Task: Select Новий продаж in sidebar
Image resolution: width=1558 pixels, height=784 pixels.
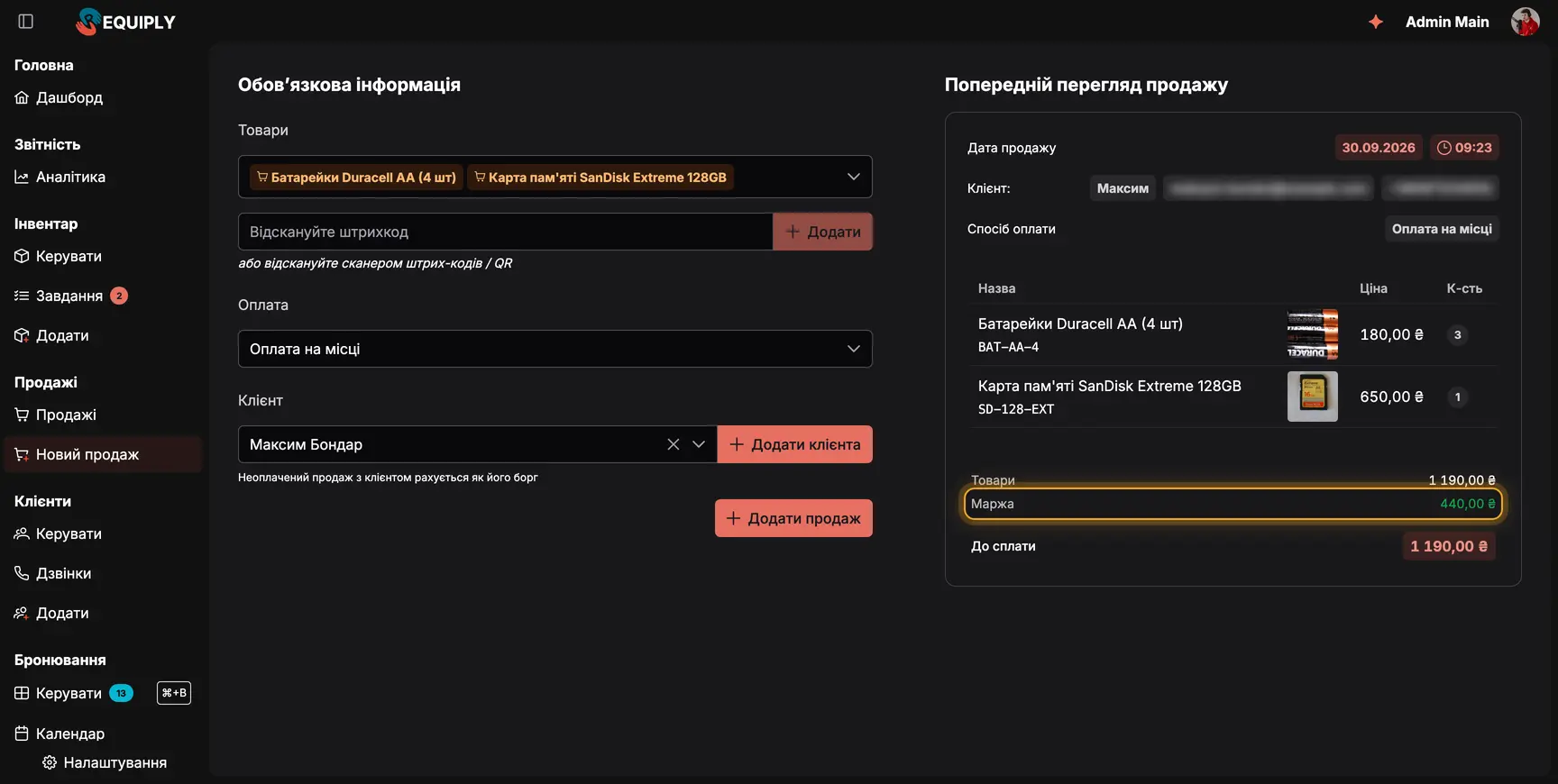Action: point(103,454)
